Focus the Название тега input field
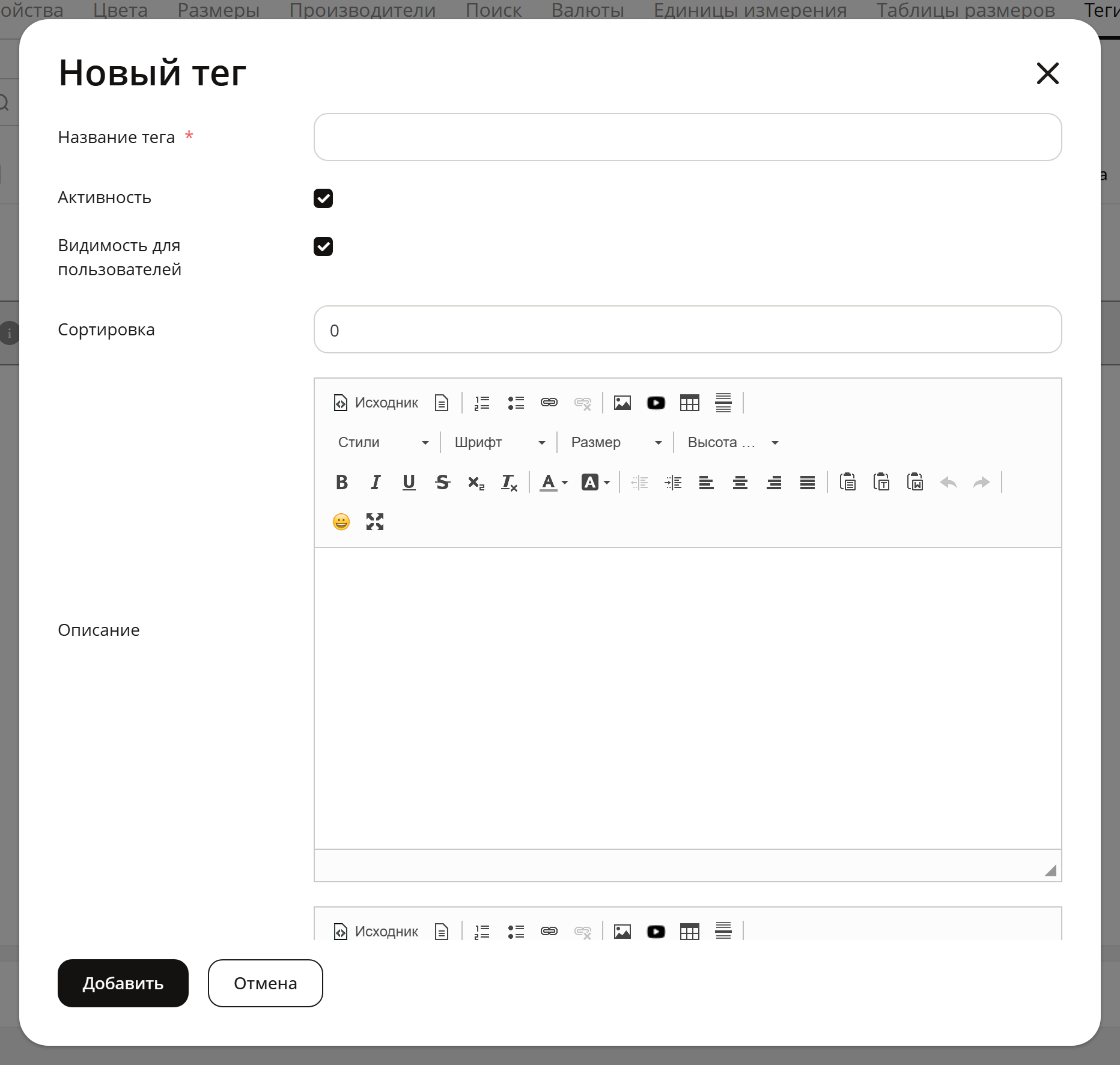1120x1065 pixels. [688, 137]
